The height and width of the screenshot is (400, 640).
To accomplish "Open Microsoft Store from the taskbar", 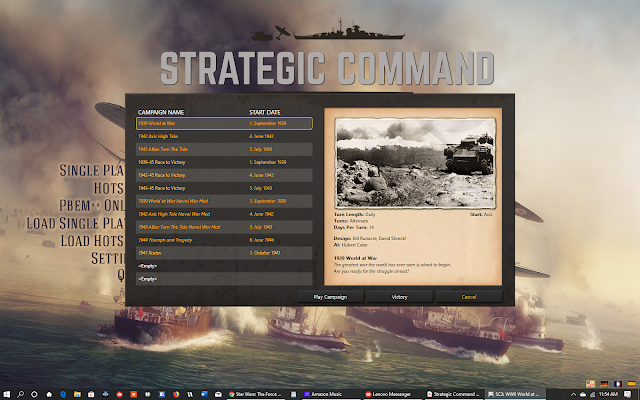I will pyautogui.click(x=91, y=394).
